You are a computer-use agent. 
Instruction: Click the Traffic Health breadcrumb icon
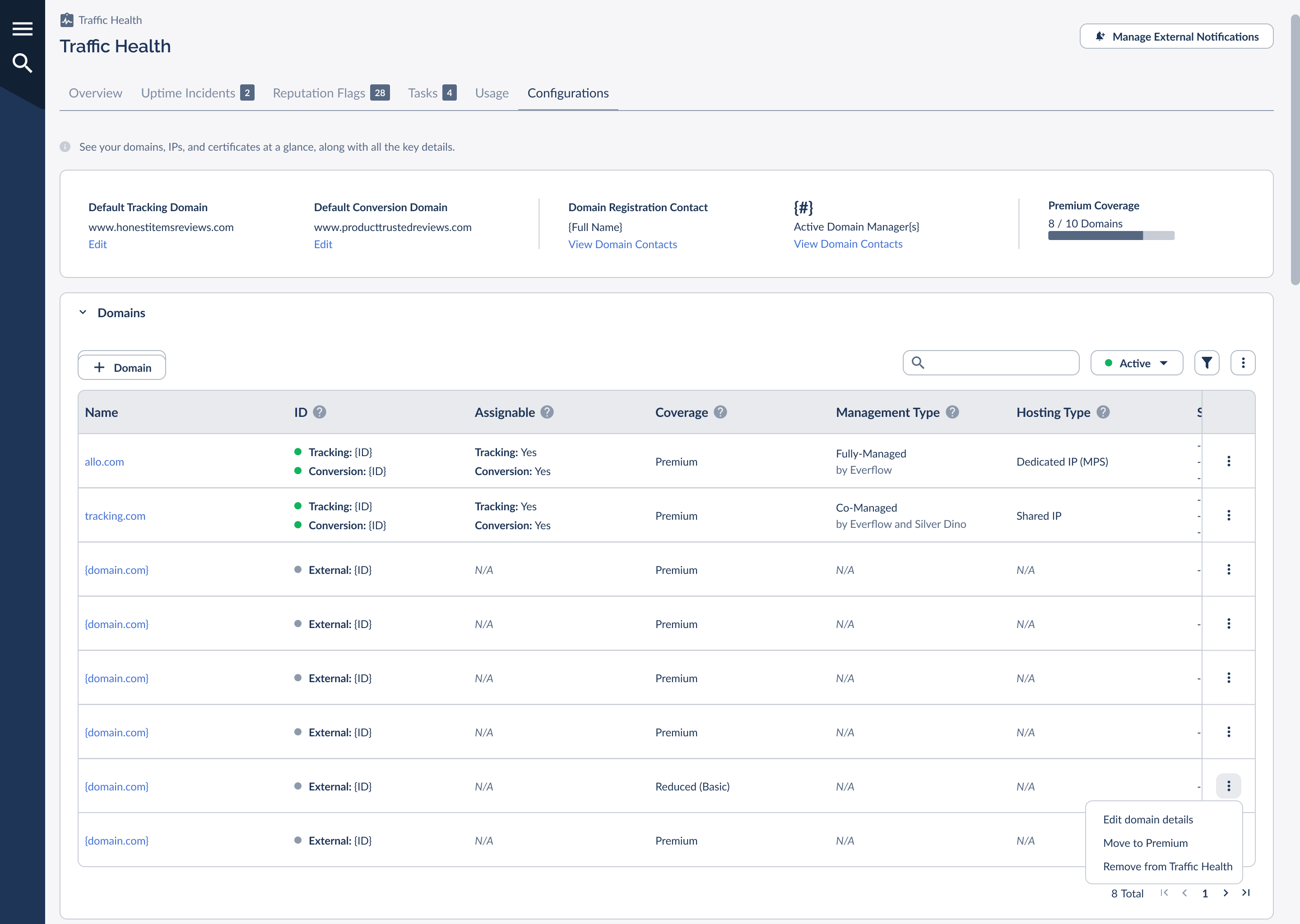[x=67, y=20]
